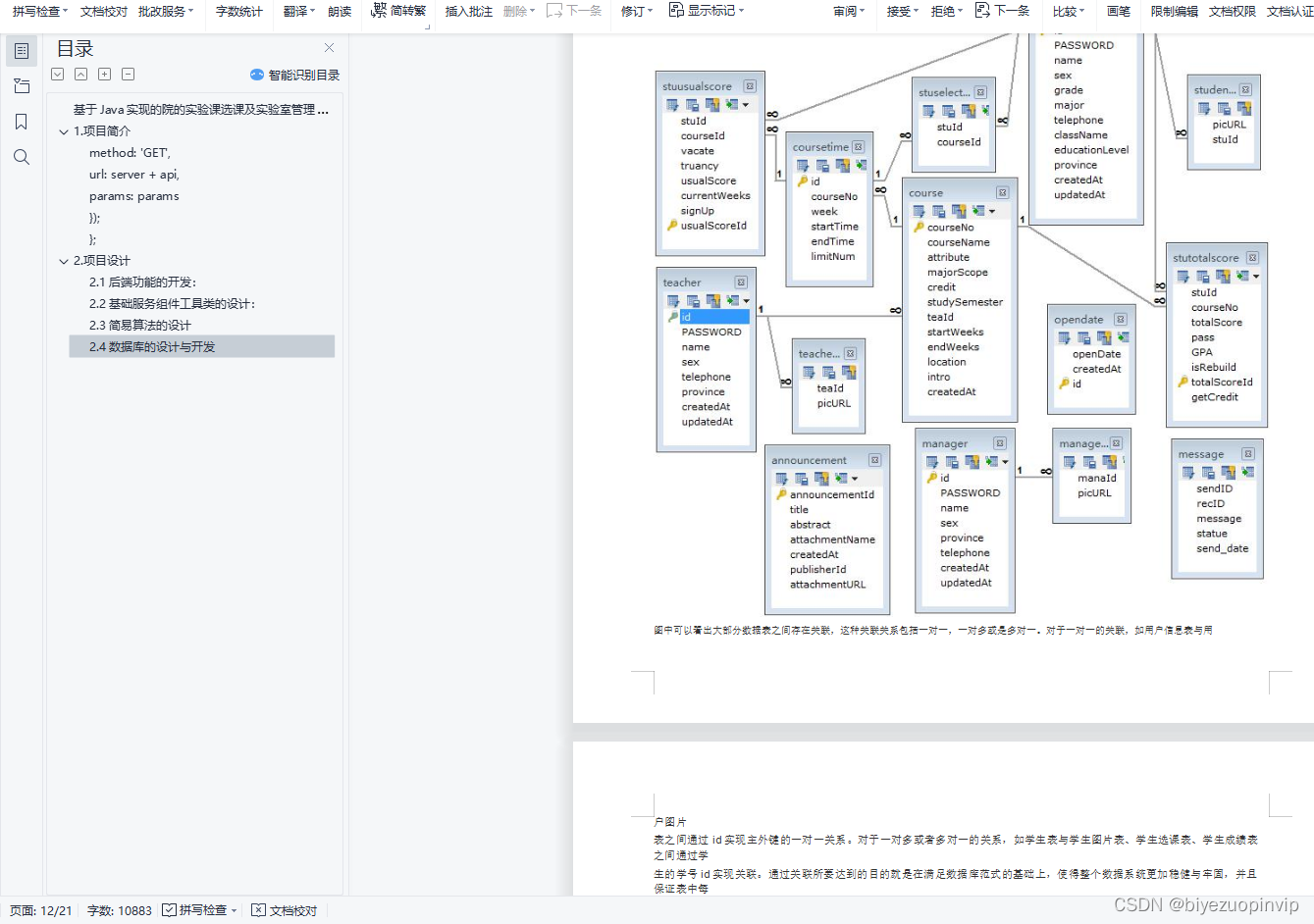The image size is (1314, 924).
Task: Click 文档校对 icon in status bar
Action: [258, 910]
